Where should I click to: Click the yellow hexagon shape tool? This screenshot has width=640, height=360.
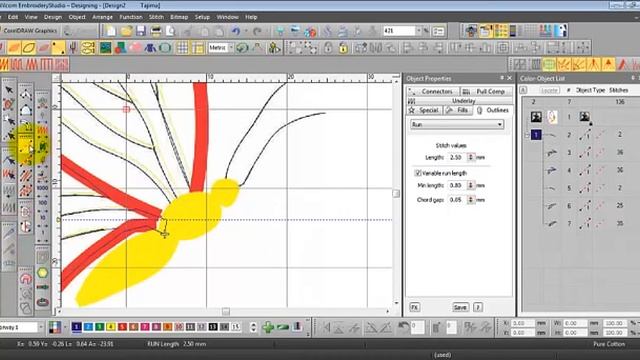[x=42, y=273]
